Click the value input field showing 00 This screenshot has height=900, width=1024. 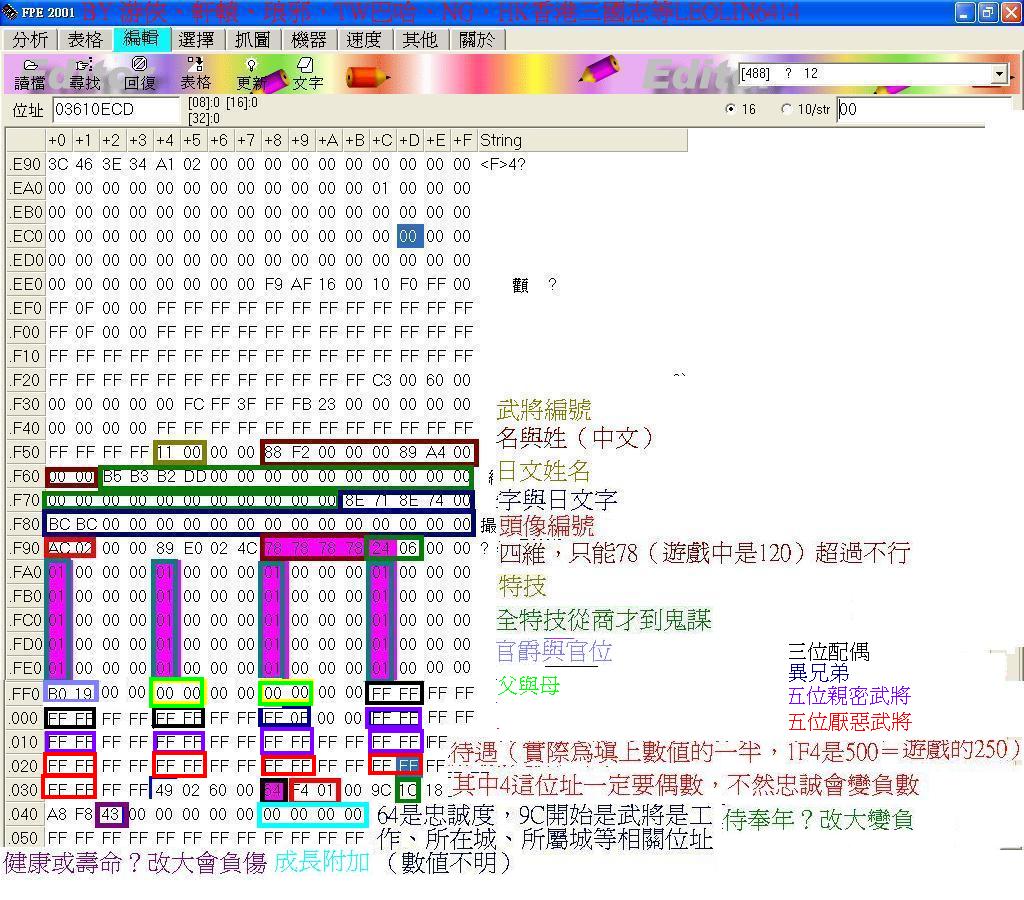click(x=922, y=109)
